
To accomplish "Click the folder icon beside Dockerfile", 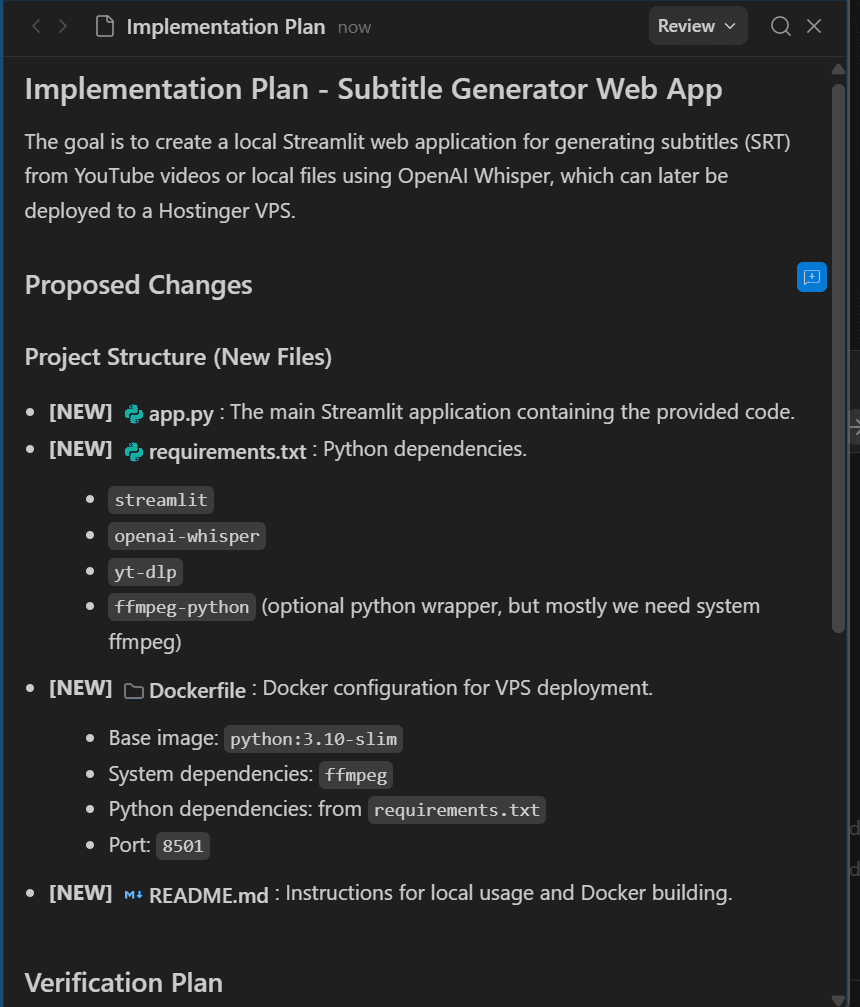I will (134, 691).
